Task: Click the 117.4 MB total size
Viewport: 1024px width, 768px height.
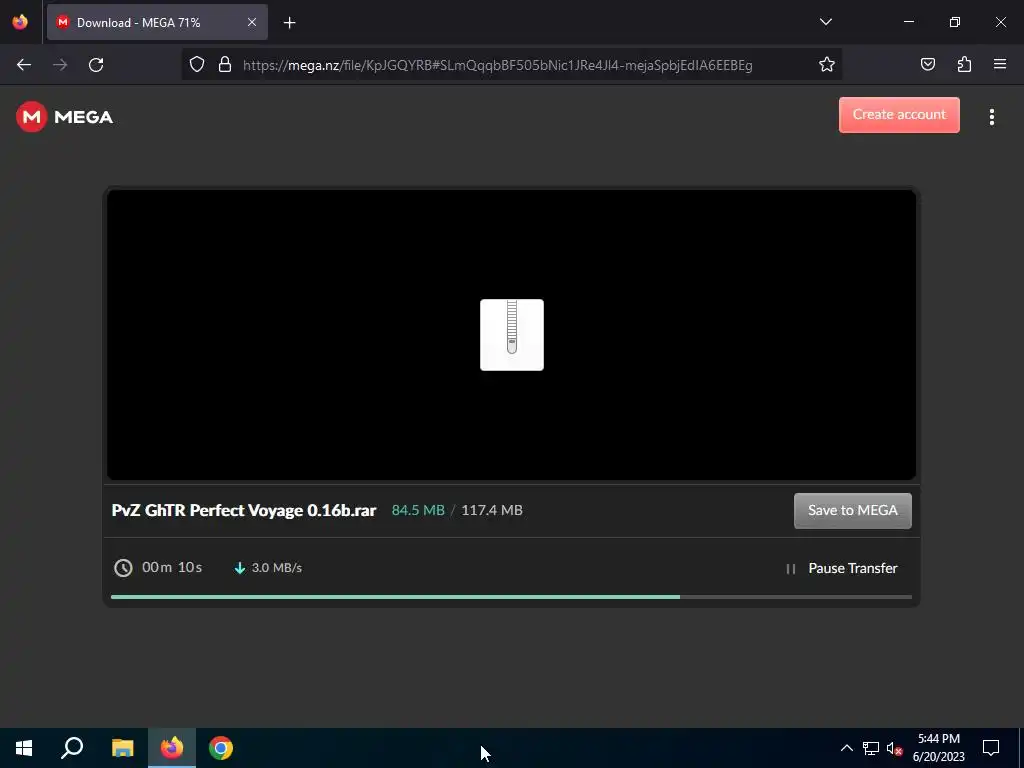Action: (492, 510)
